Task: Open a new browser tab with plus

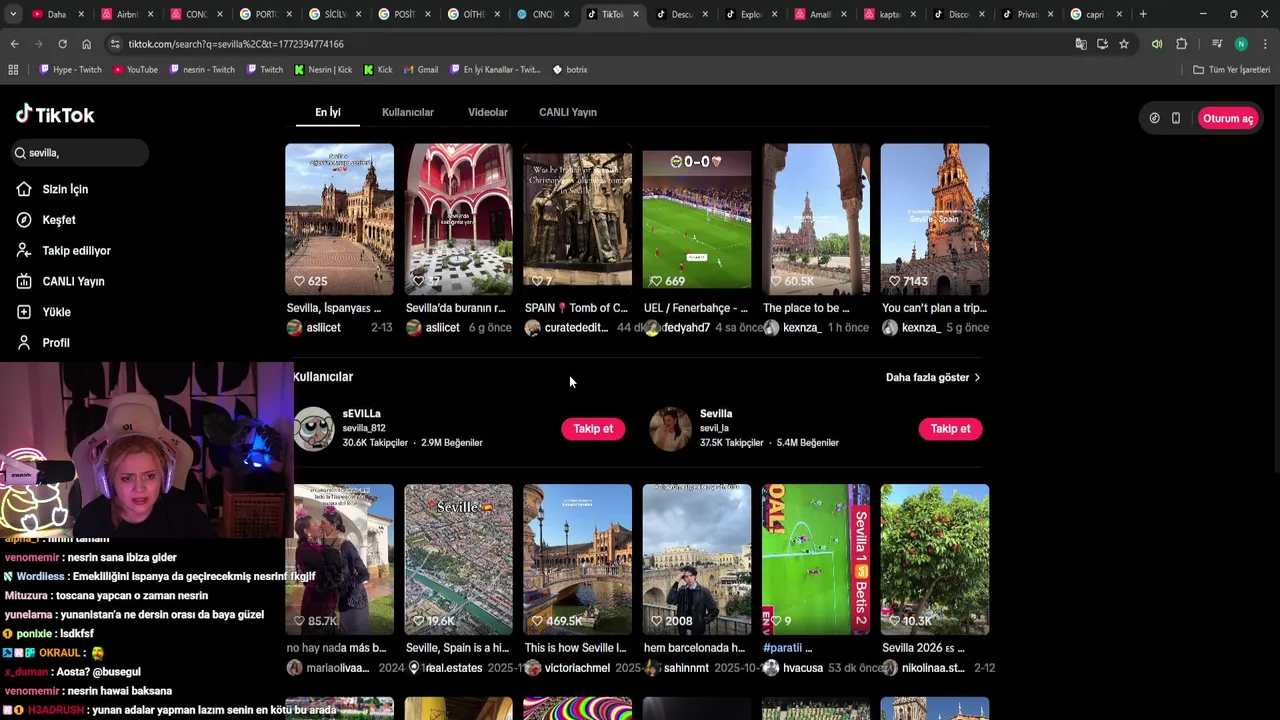Action: pyautogui.click(x=1143, y=14)
